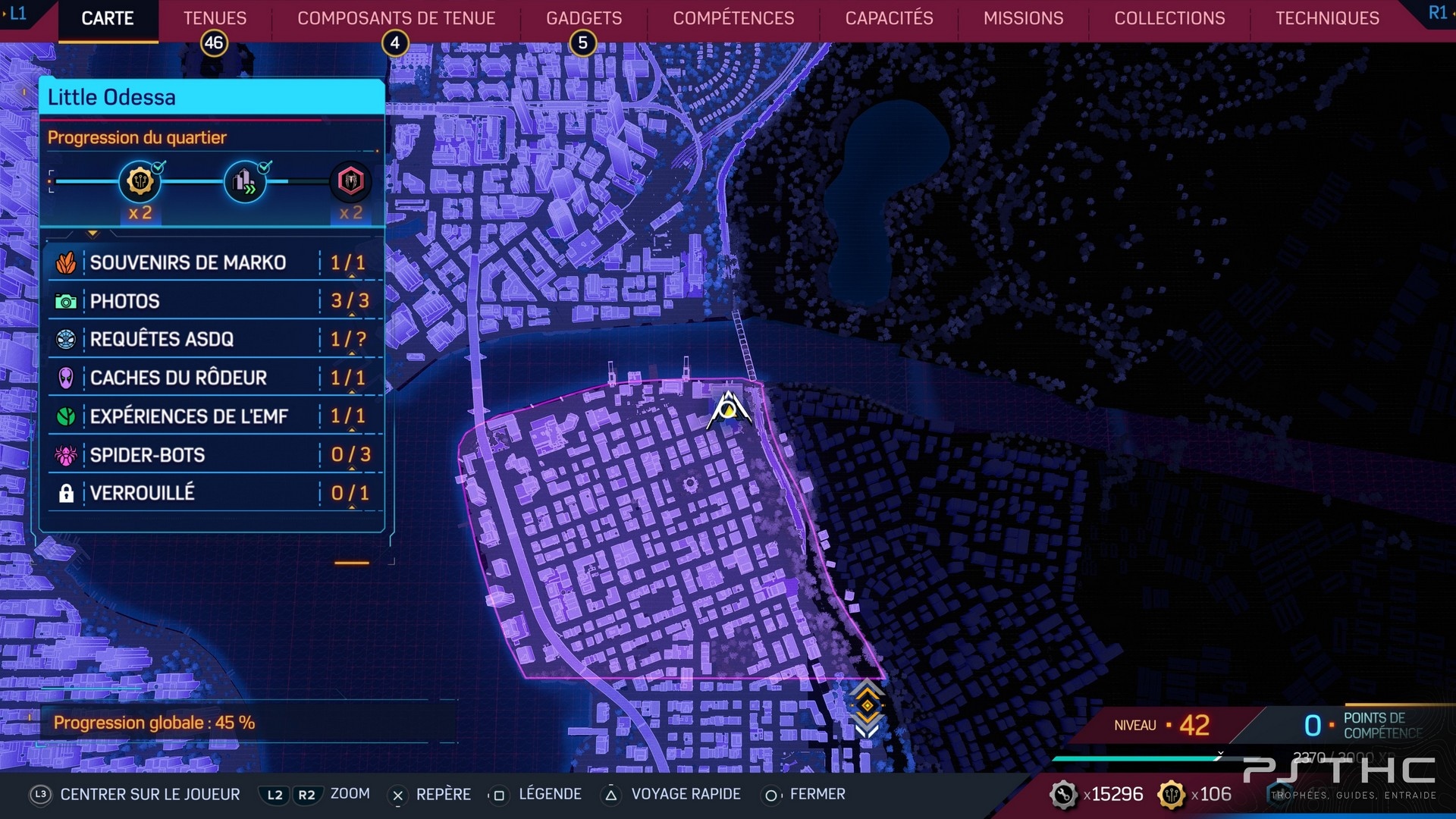
Task: Select the fast-travel district reward icon
Action: (245, 181)
